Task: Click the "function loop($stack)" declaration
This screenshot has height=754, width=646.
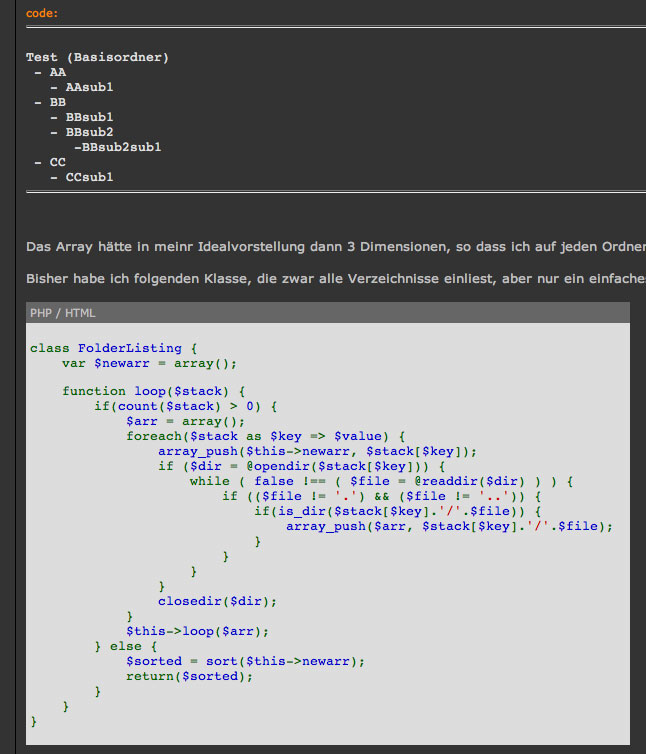Action: (x=153, y=391)
